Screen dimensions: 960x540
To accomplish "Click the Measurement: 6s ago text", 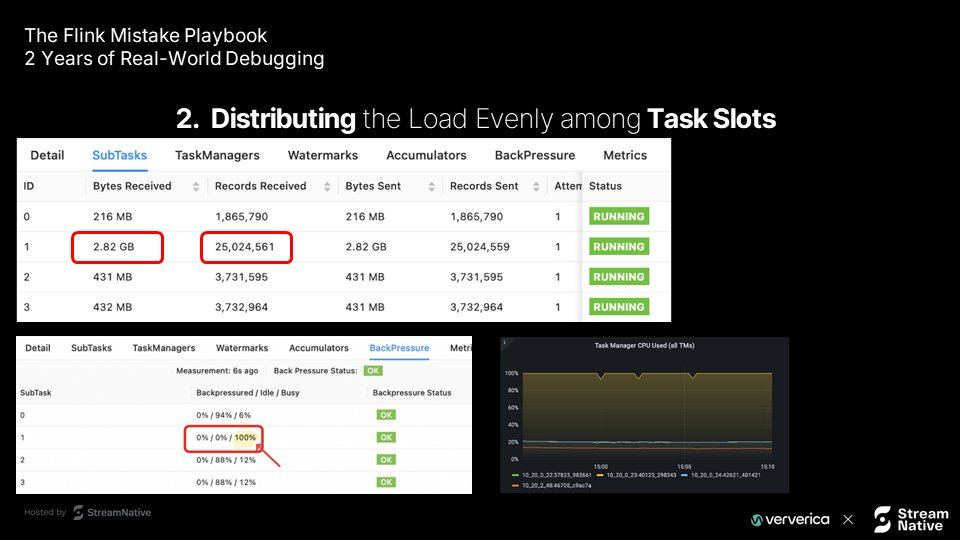I will (217, 371).
